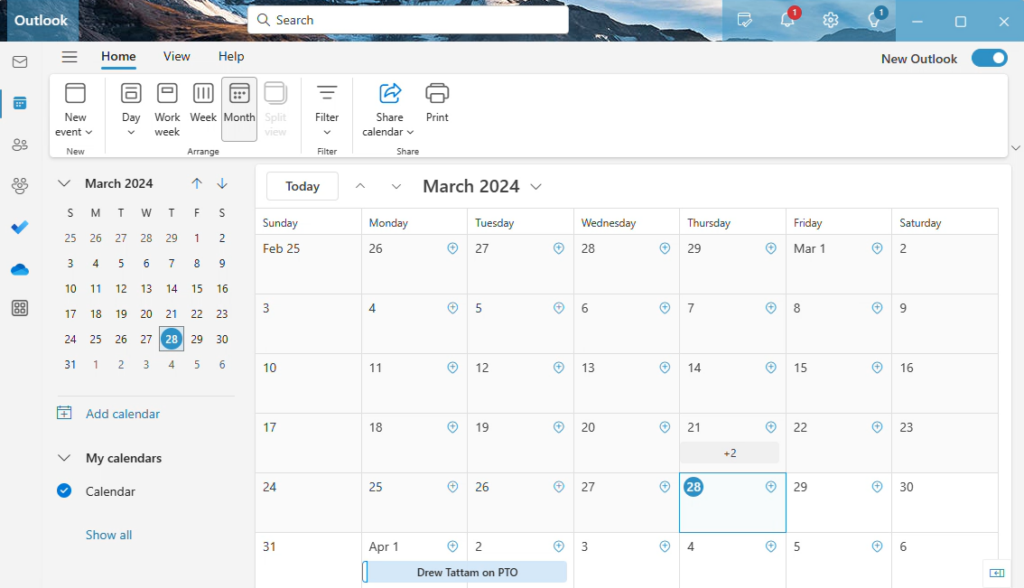
Task: Open the main March 2024 month picker dropdown
Action: tap(536, 187)
